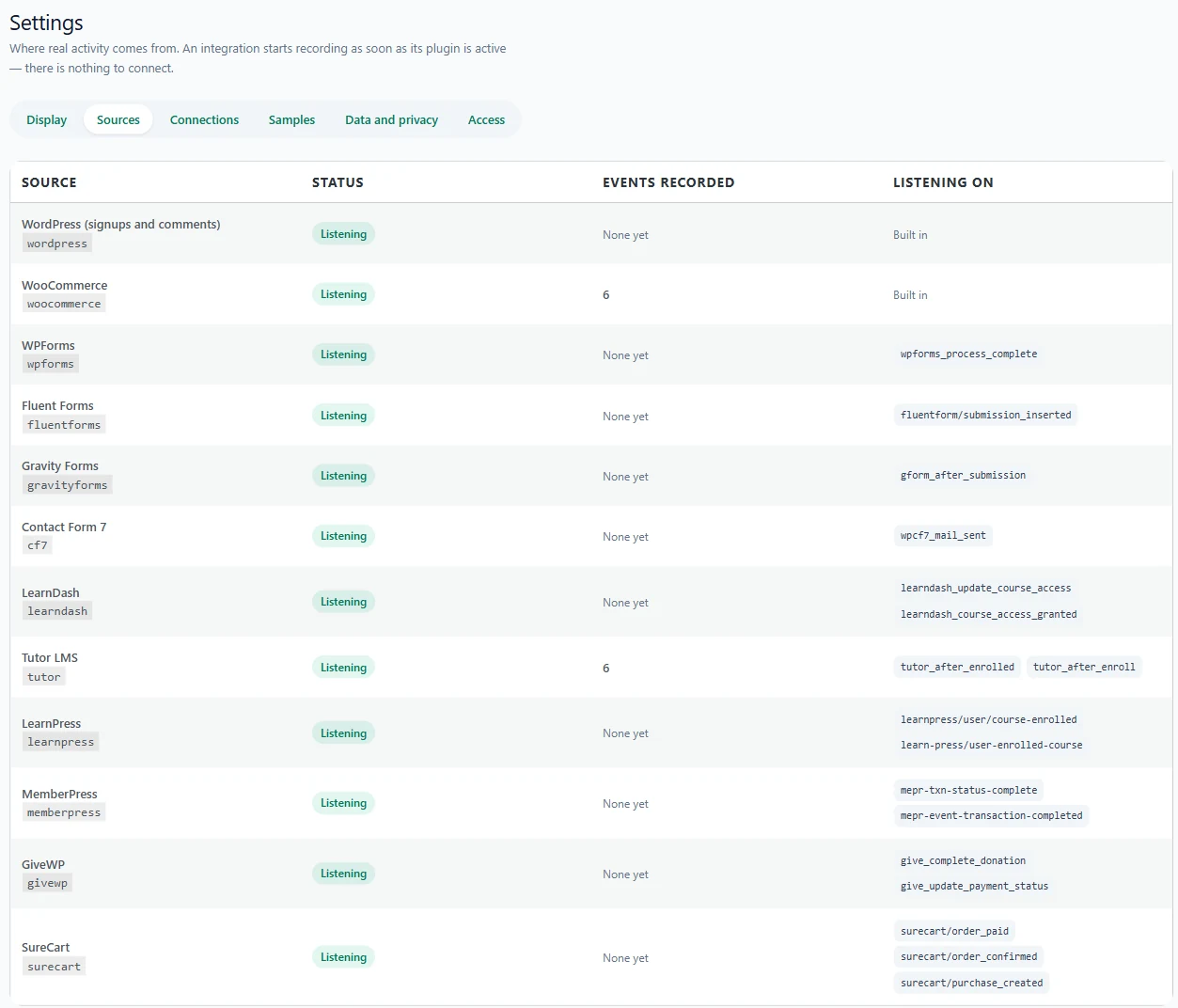Click the cf7 slug code label
1178x1008 pixels.
38,545
